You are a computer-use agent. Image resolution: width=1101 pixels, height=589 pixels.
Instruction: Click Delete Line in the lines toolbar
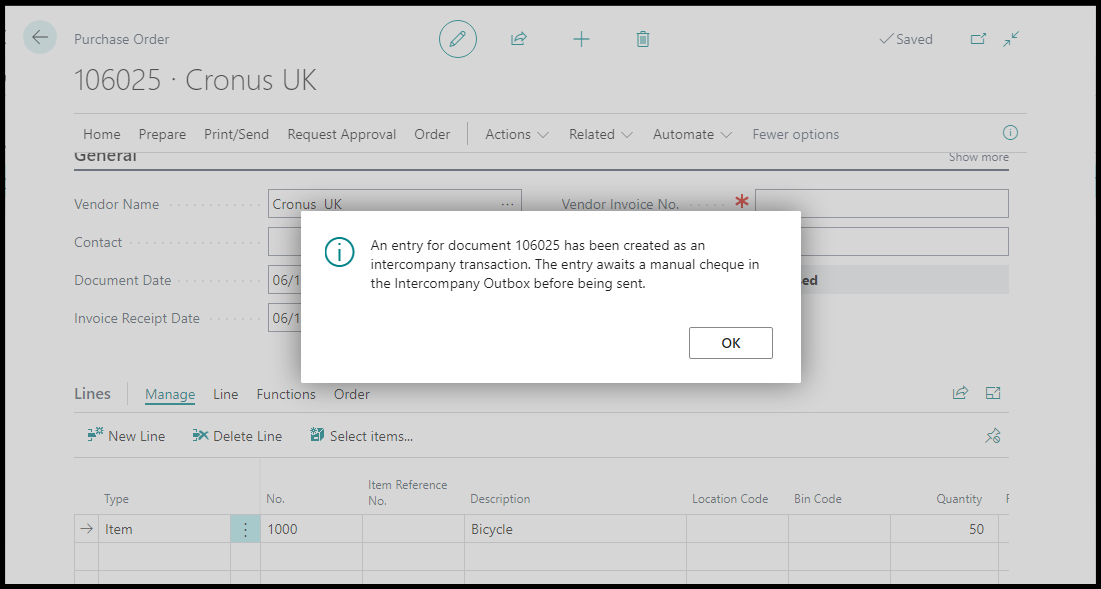click(237, 436)
